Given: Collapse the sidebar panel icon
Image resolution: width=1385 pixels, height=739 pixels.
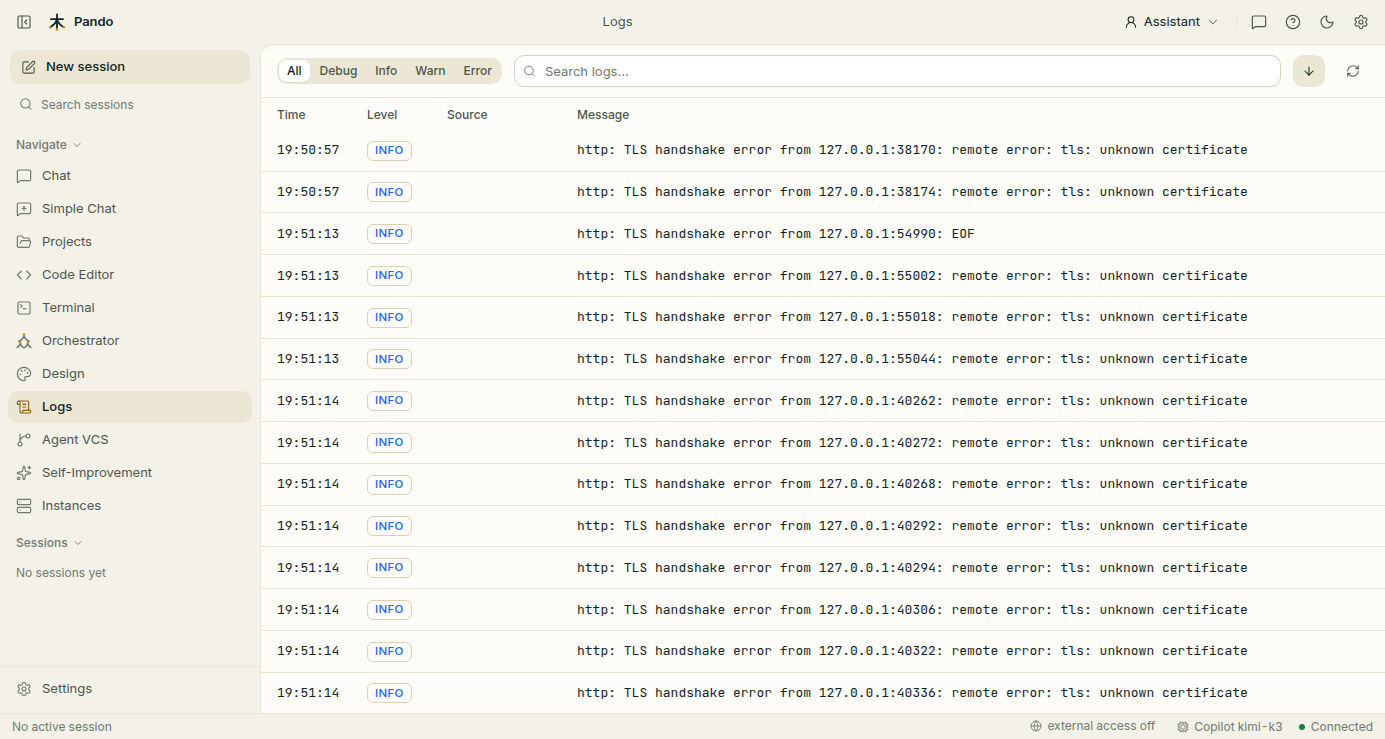Looking at the screenshot, I should 24,22.
